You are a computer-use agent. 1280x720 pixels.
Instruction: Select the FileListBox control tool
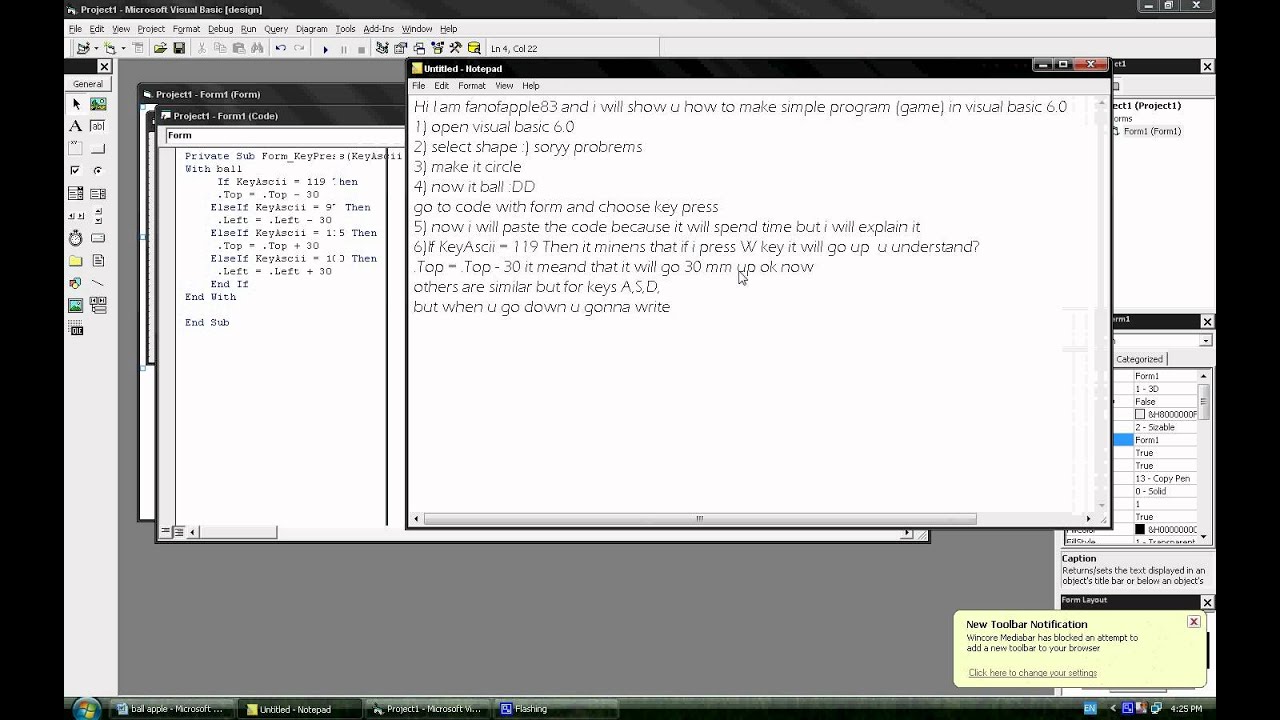click(98, 260)
